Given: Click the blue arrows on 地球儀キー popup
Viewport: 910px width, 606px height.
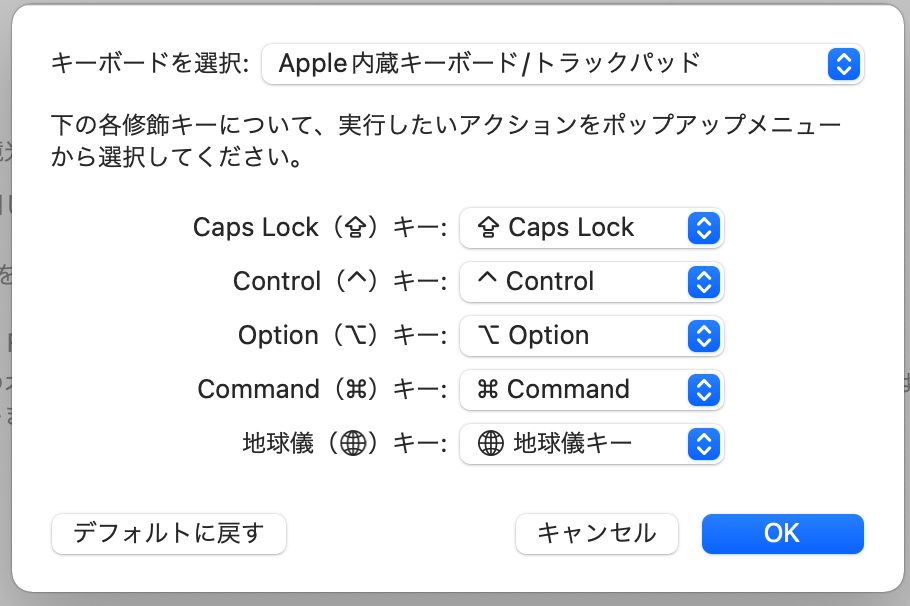Looking at the screenshot, I should pyautogui.click(x=704, y=444).
